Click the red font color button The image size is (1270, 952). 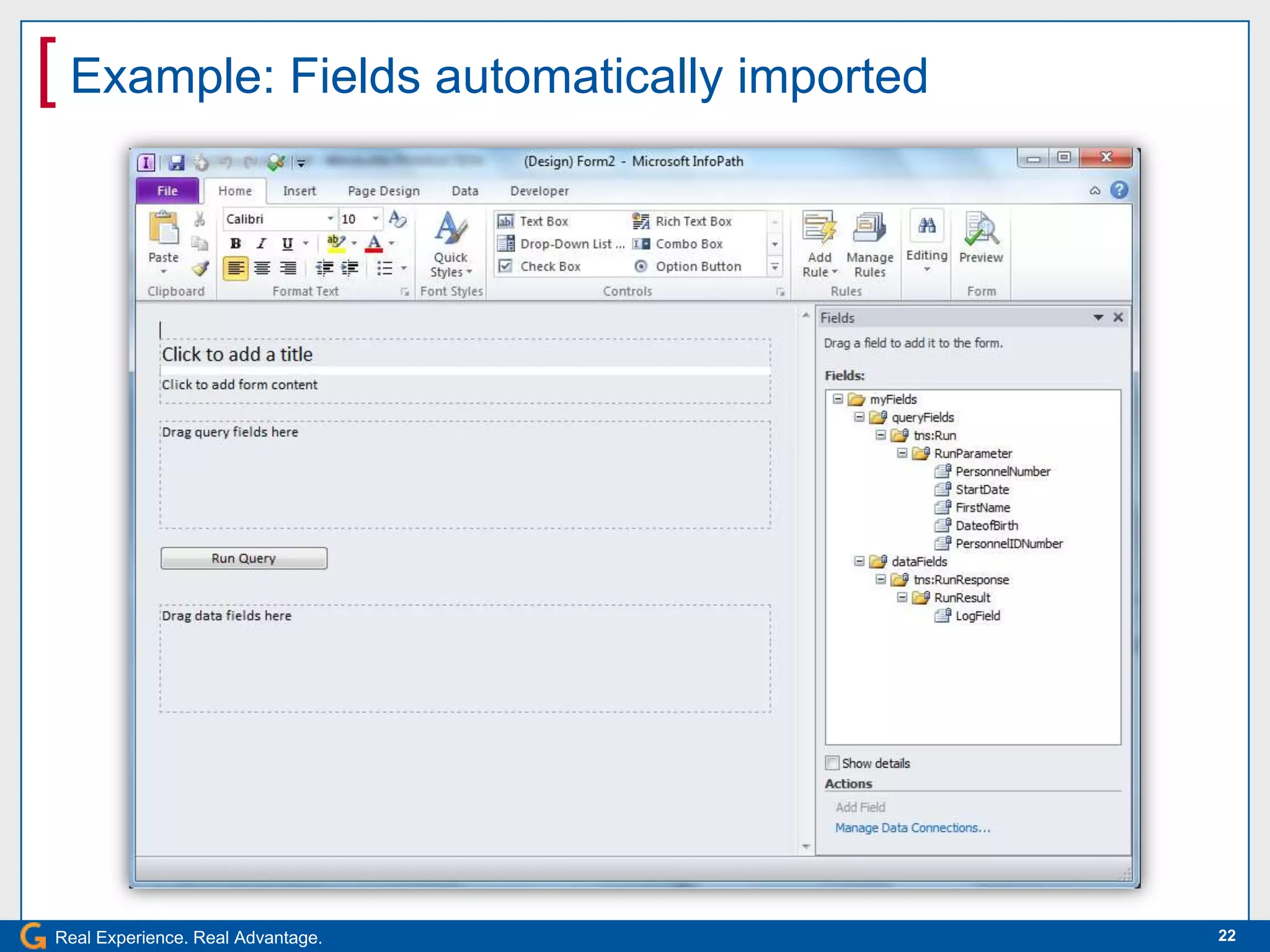(374, 244)
